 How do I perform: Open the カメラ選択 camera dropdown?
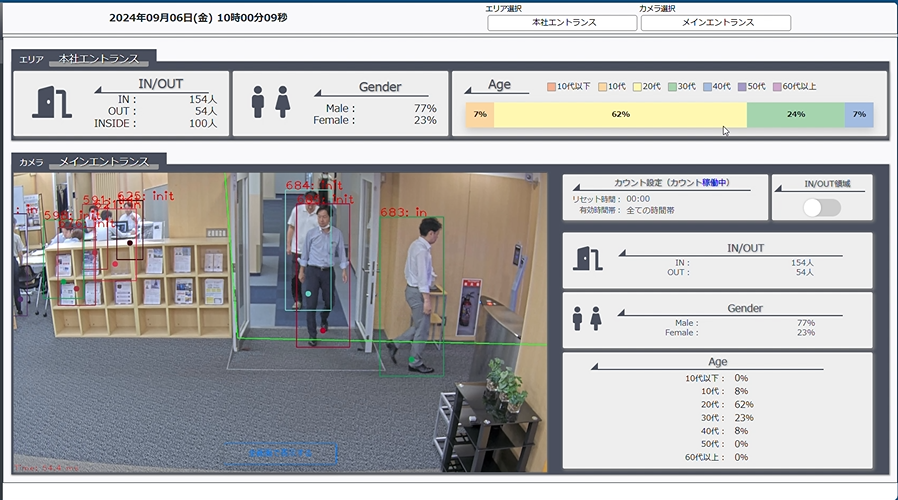click(x=715, y=23)
